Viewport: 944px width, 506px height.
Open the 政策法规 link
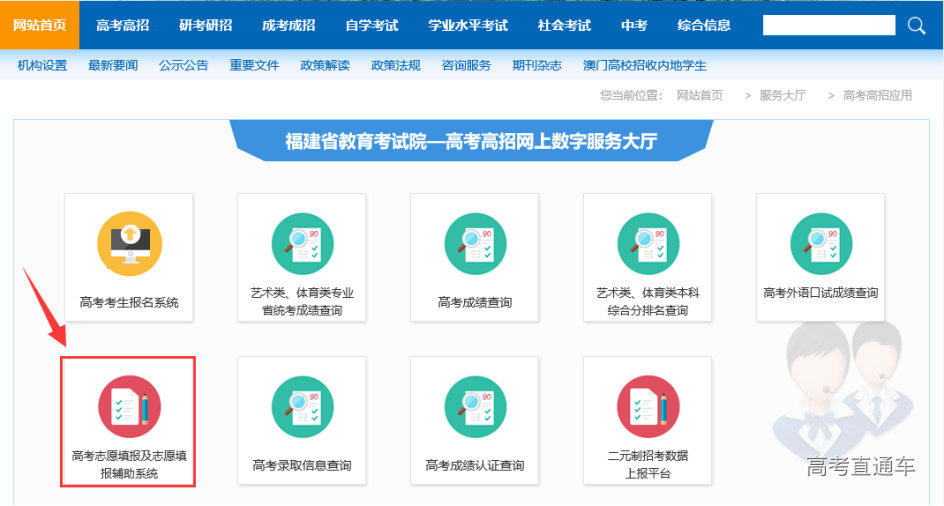[395, 66]
